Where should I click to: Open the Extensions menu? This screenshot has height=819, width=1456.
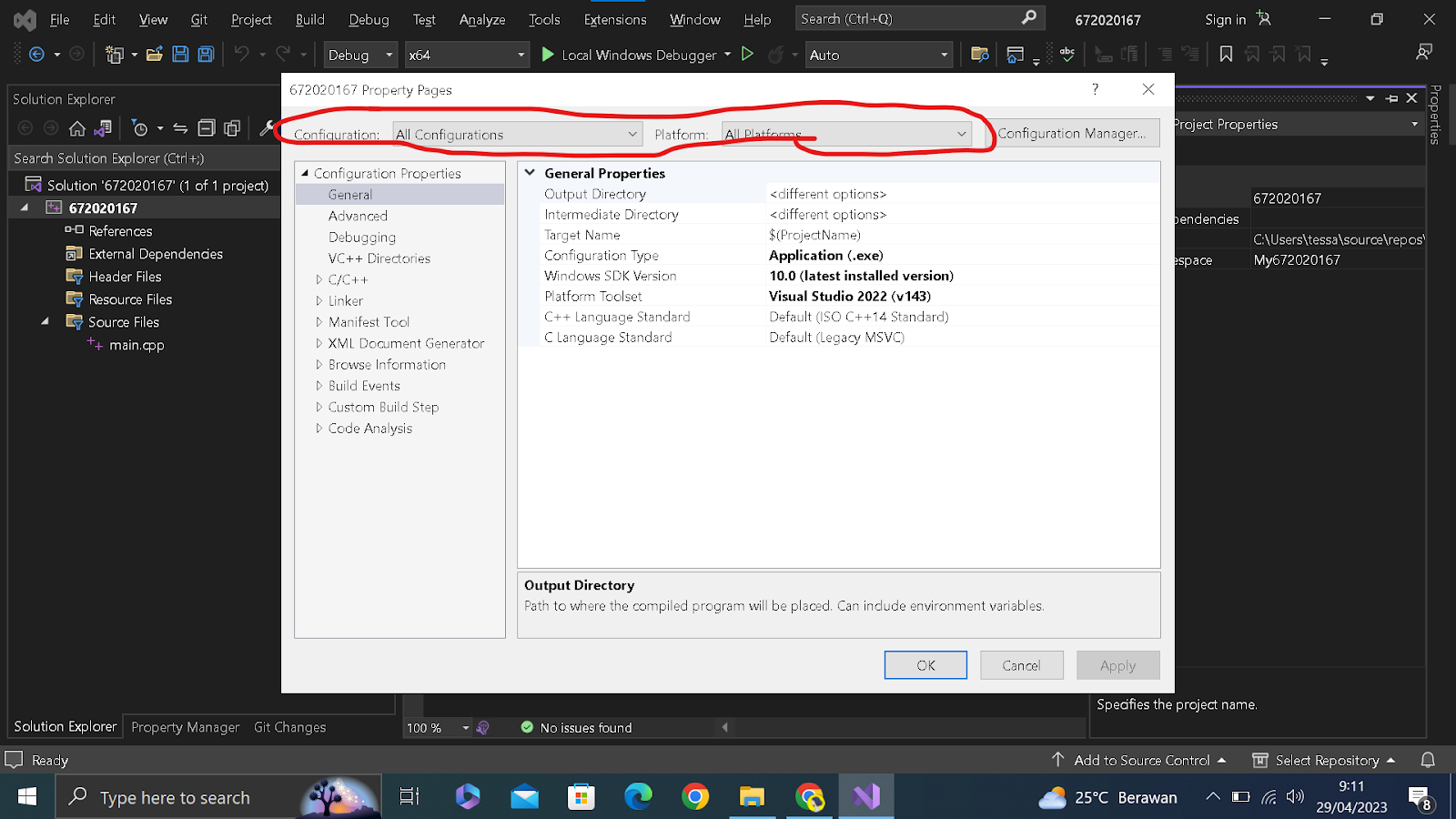[x=615, y=19]
